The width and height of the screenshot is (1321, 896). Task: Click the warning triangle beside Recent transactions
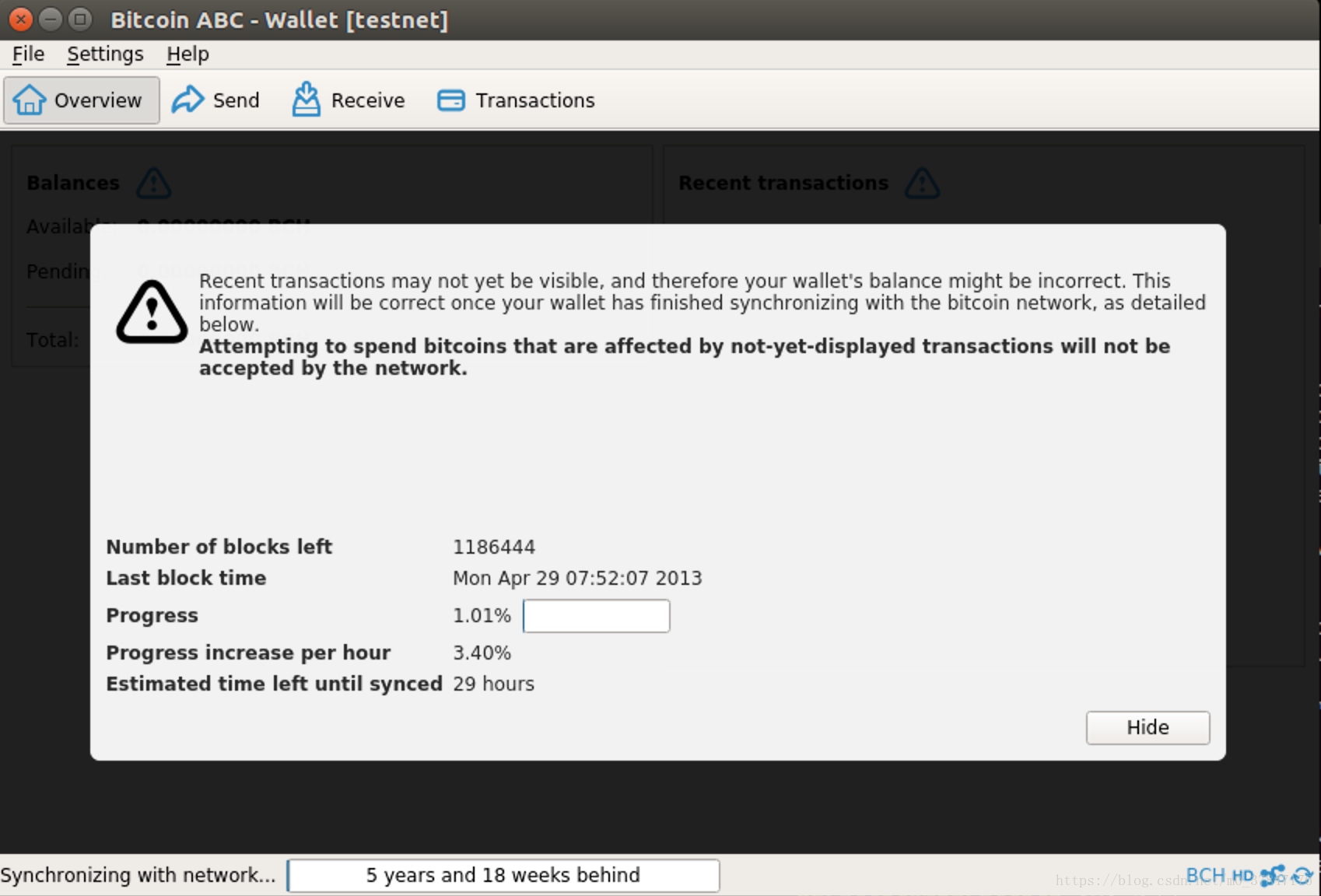point(923,184)
